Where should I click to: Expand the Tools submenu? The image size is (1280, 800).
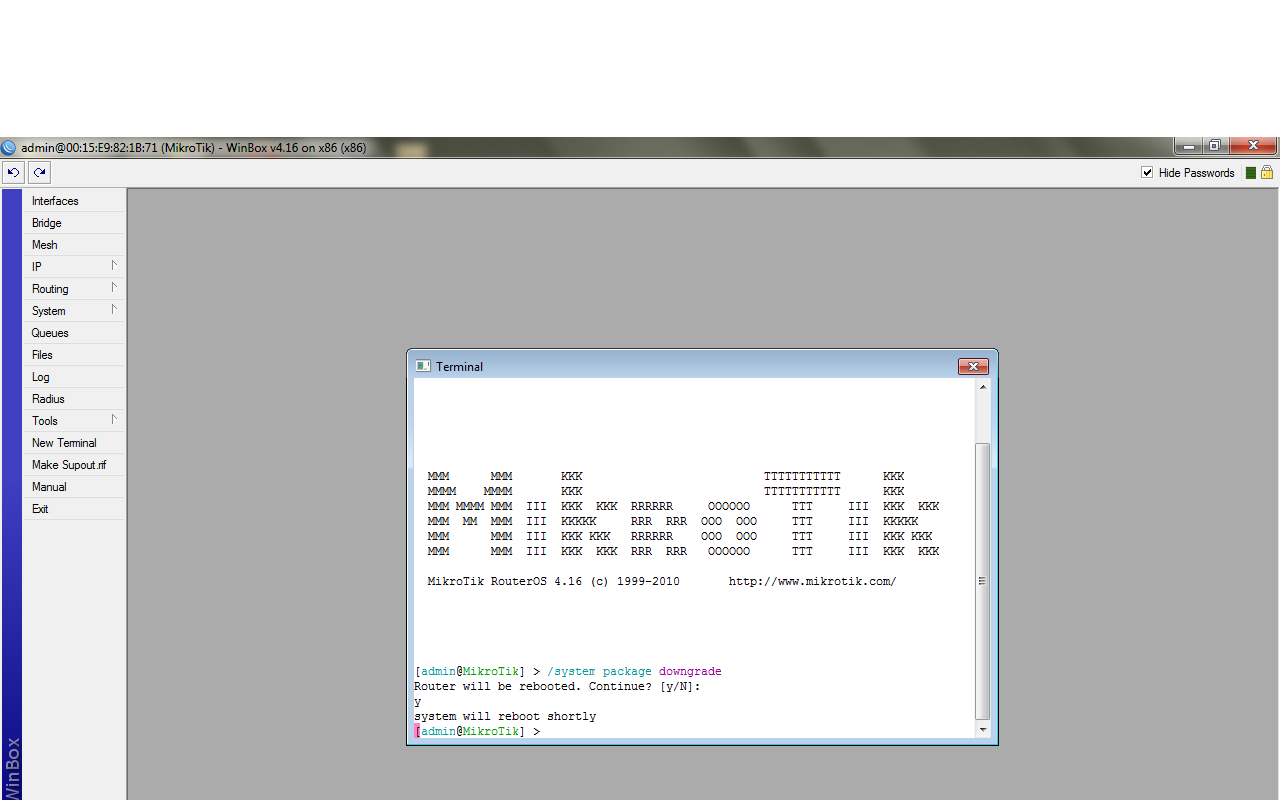pyautogui.click(x=75, y=421)
